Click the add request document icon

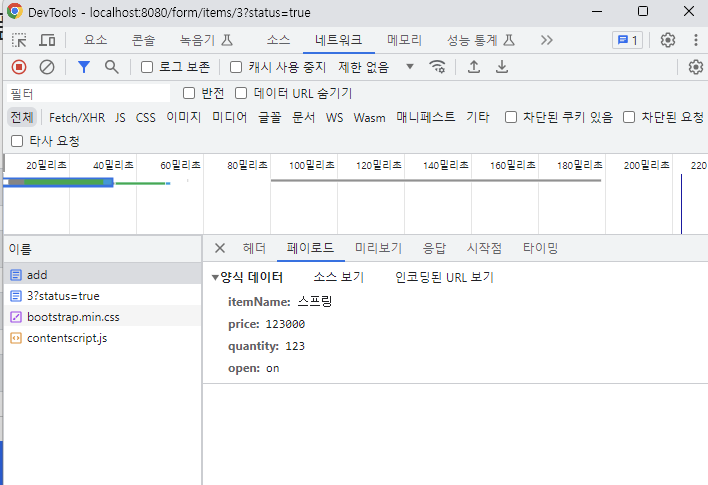[16, 275]
